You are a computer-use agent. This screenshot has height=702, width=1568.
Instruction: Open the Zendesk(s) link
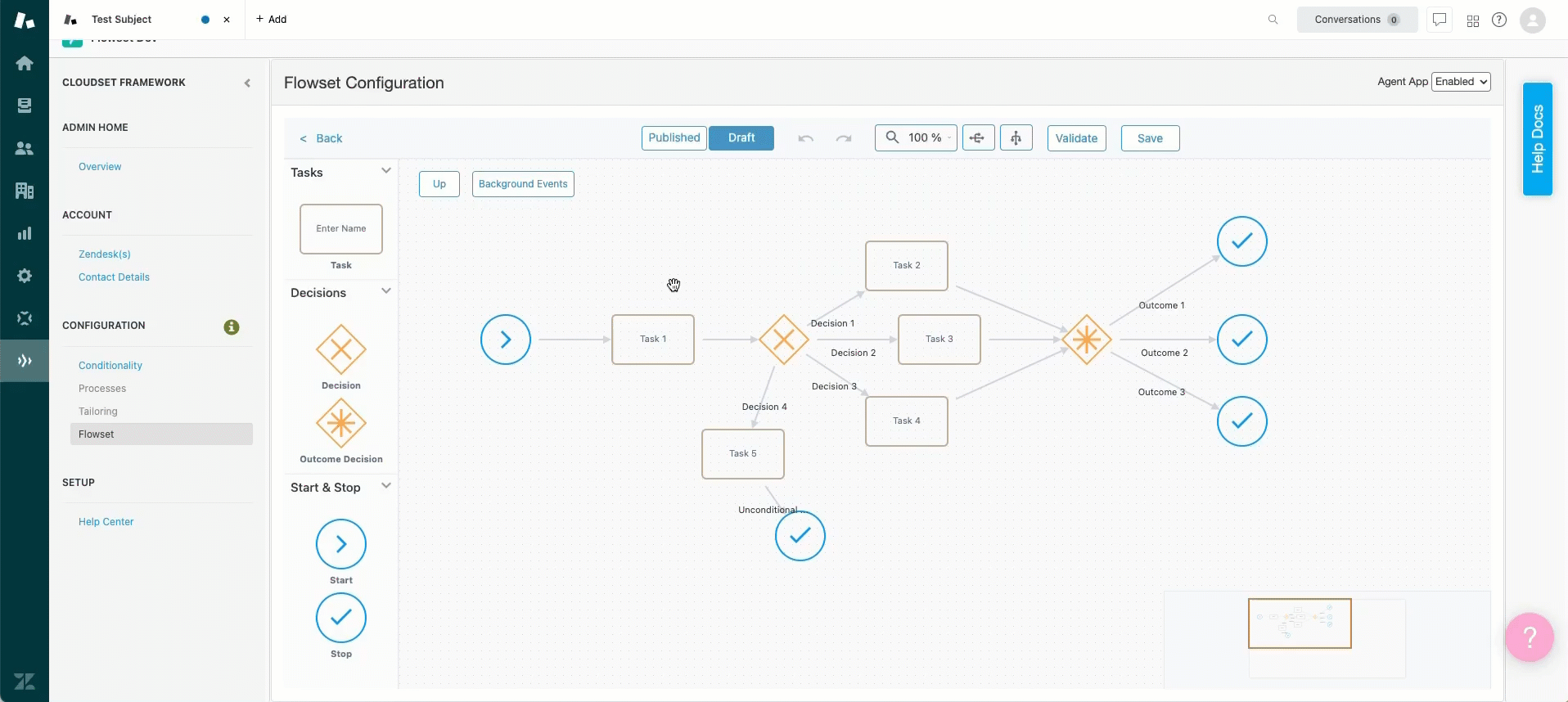click(105, 254)
